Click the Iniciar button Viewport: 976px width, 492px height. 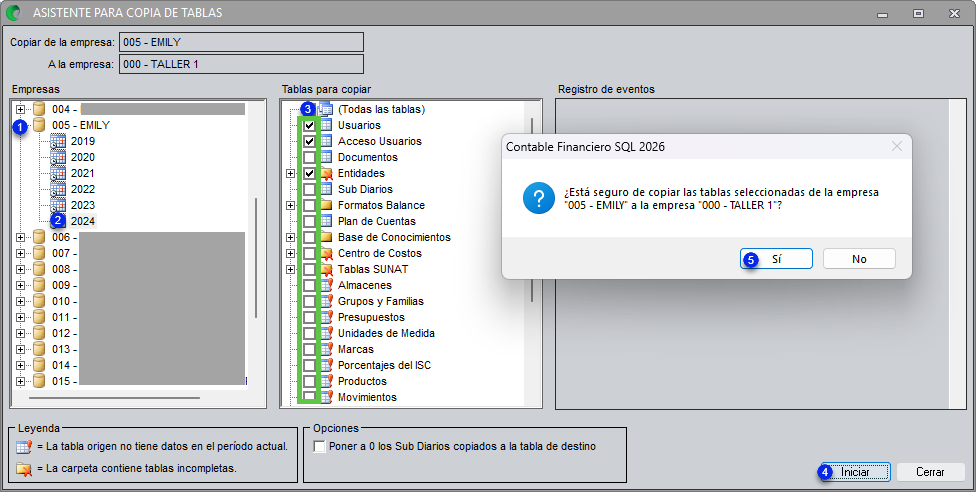click(855, 472)
